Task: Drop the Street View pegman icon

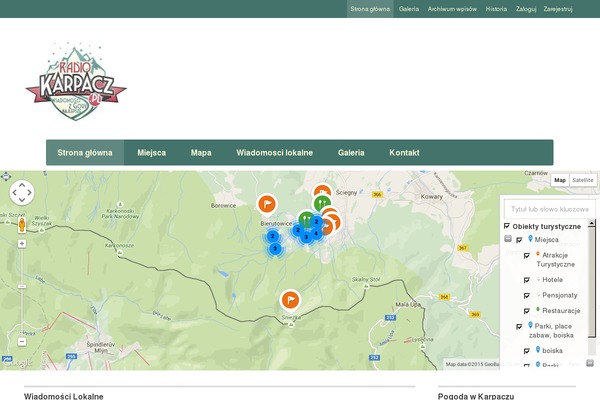Action: coord(22,225)
